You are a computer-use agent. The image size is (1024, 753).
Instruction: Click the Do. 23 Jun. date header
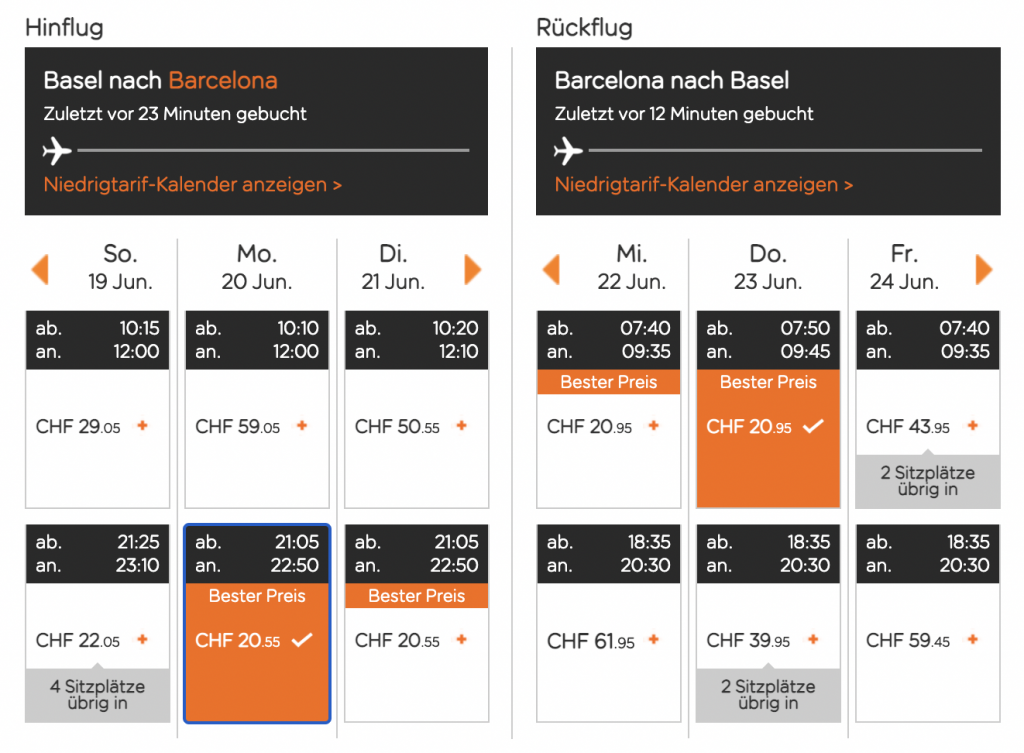pos(768,268)
